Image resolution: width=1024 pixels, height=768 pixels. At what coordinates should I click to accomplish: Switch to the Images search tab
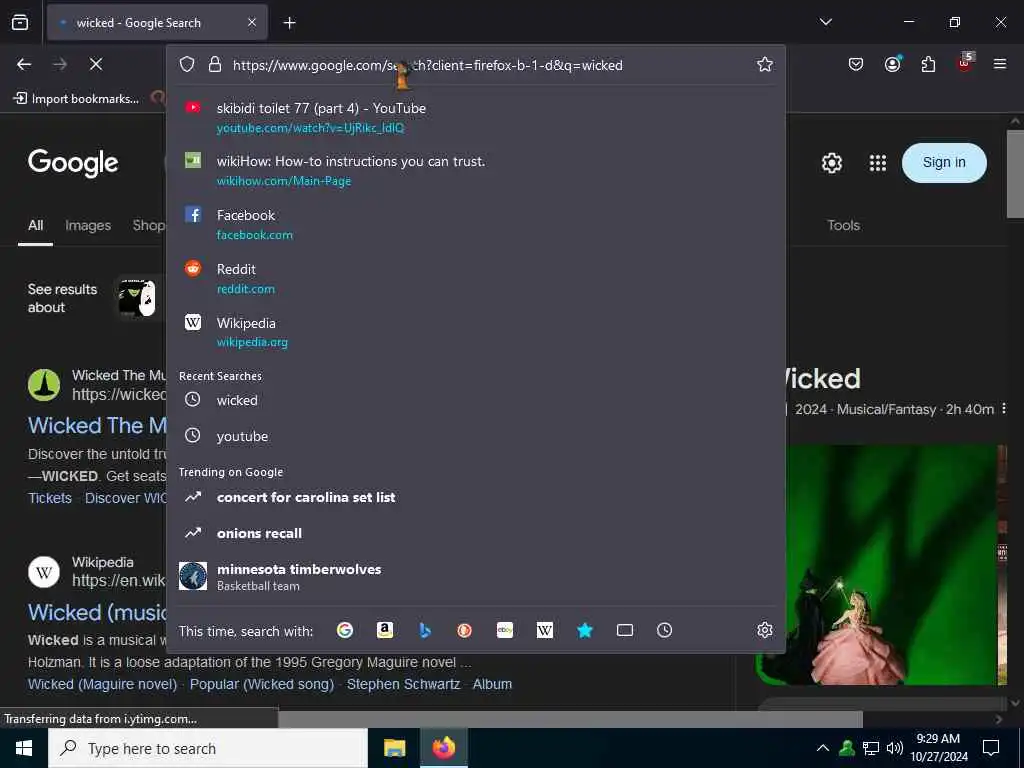[88, 225]
